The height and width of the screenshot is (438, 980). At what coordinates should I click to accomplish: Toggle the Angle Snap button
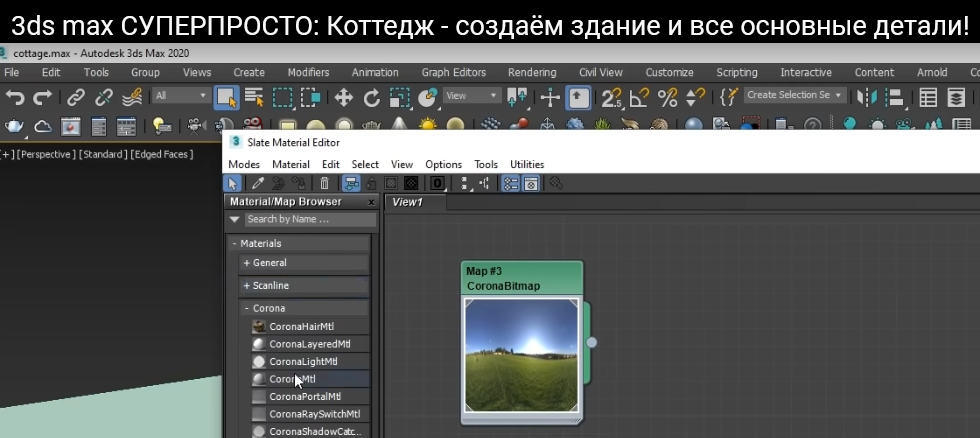pyautogui.click(x=639, y=97)
